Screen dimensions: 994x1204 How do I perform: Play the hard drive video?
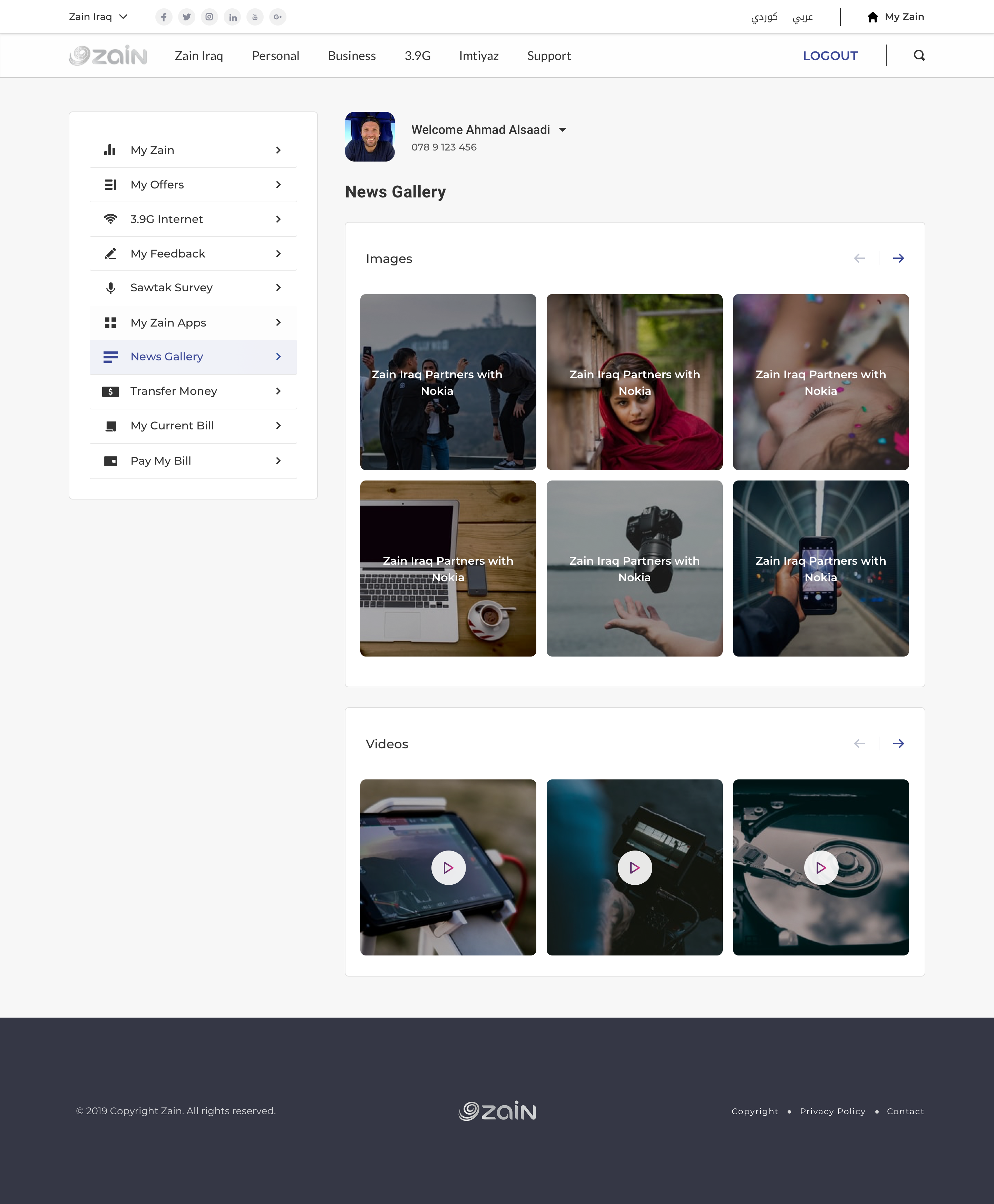(821, 868)
